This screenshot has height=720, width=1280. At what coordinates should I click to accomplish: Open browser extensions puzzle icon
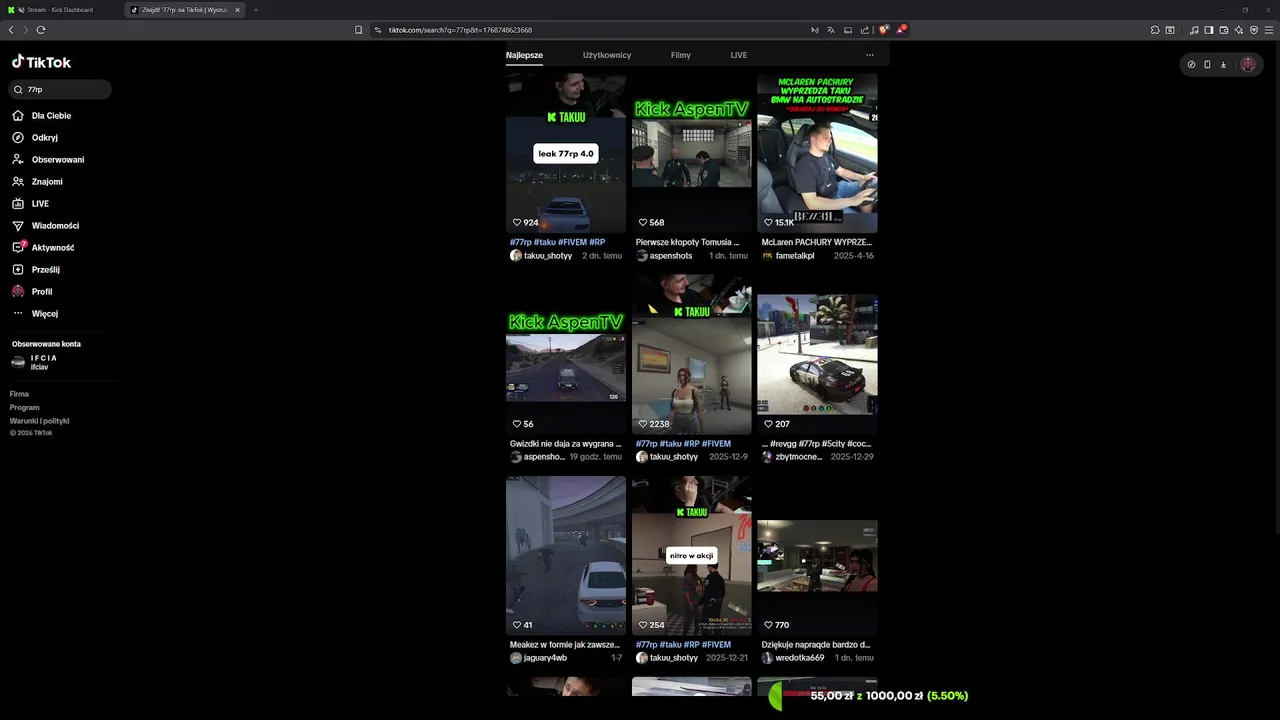tap(1155, 30)
